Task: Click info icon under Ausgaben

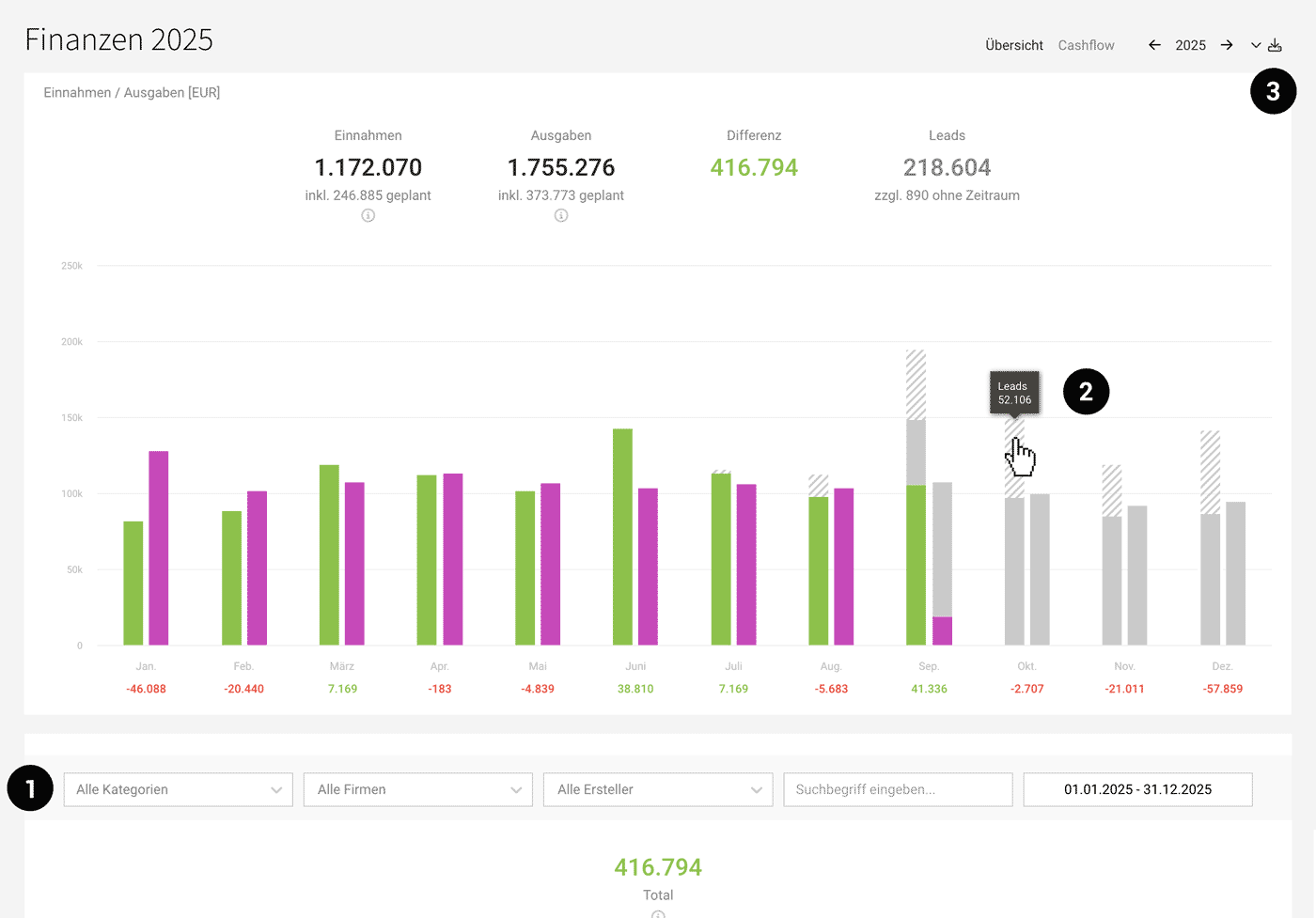Action: pos(561,215)
